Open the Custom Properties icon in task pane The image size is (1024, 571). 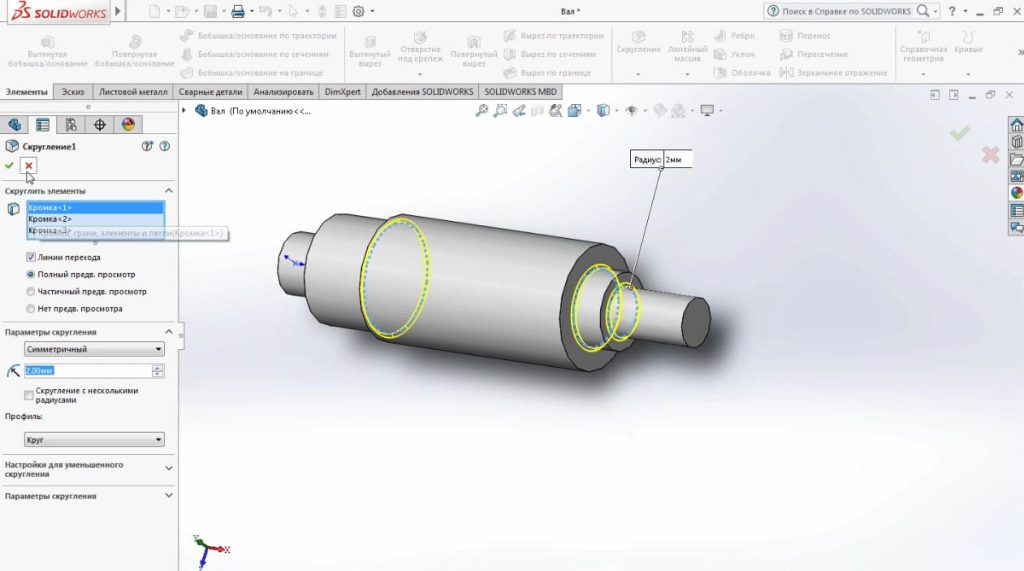(1016, 210)
